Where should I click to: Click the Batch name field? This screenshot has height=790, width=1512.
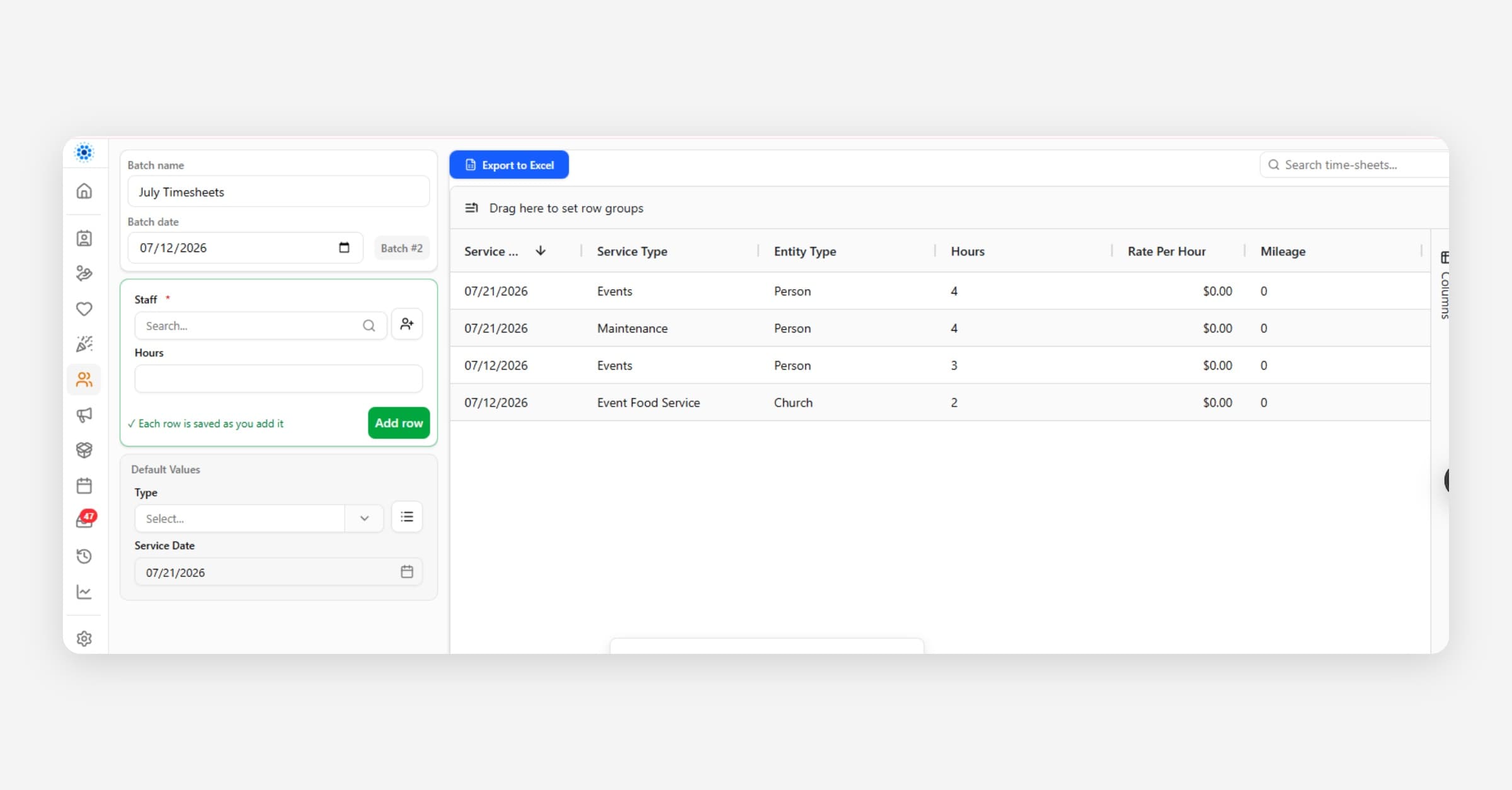278,192
